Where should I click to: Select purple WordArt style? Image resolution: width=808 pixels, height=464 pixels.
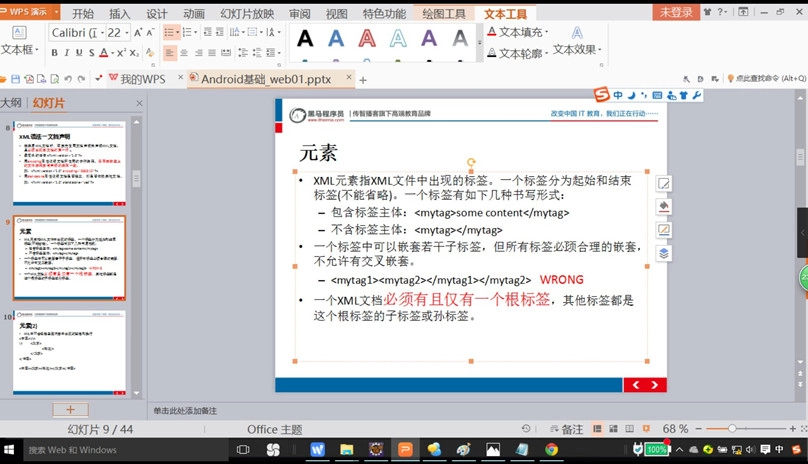coord(429,38)
